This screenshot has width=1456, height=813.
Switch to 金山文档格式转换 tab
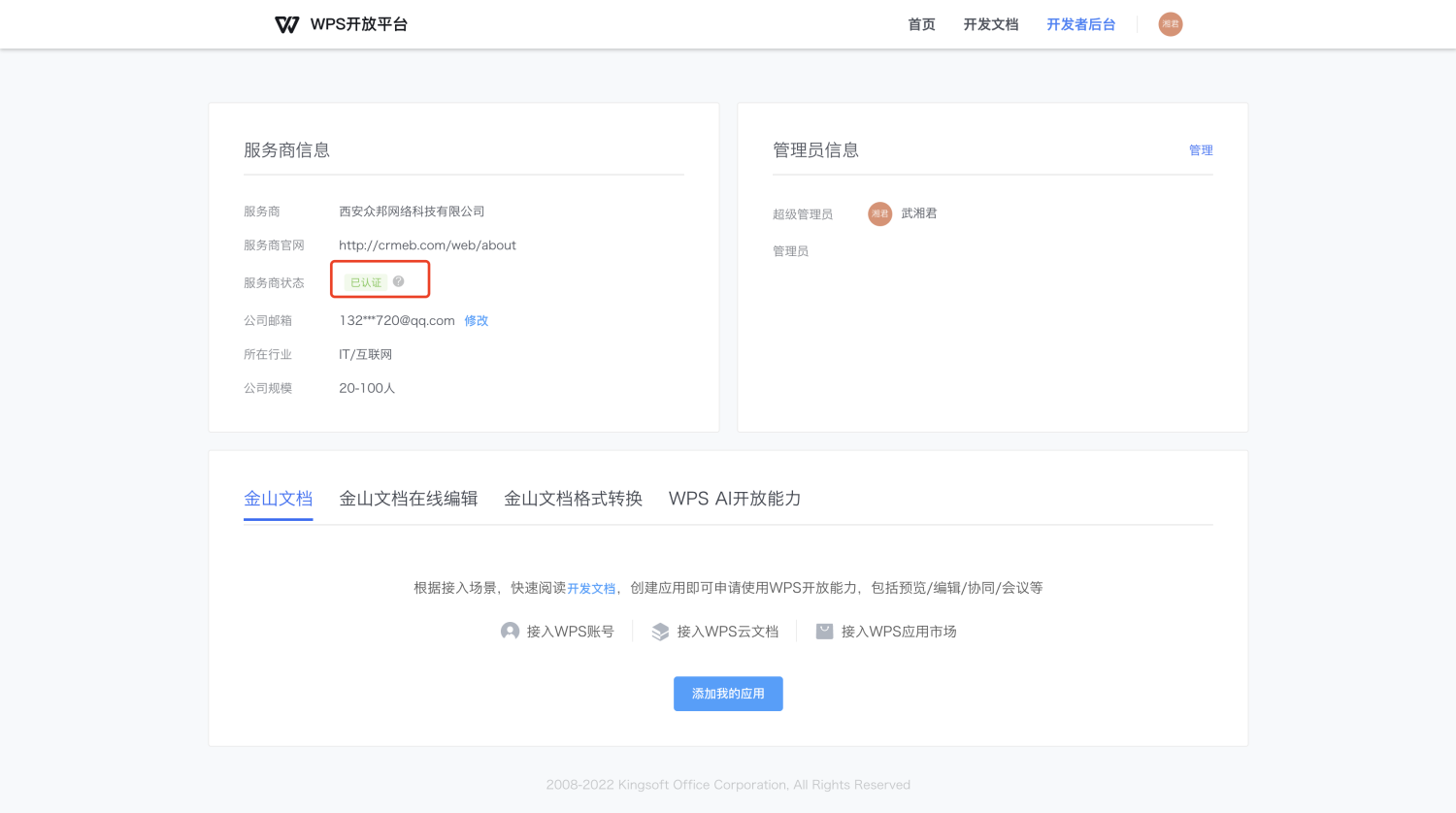(574, 499)
